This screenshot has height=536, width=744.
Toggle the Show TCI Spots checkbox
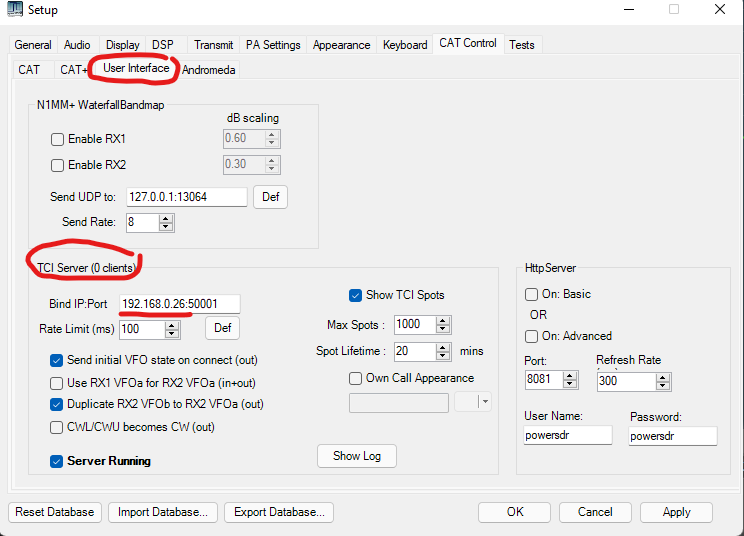point(356,295)
